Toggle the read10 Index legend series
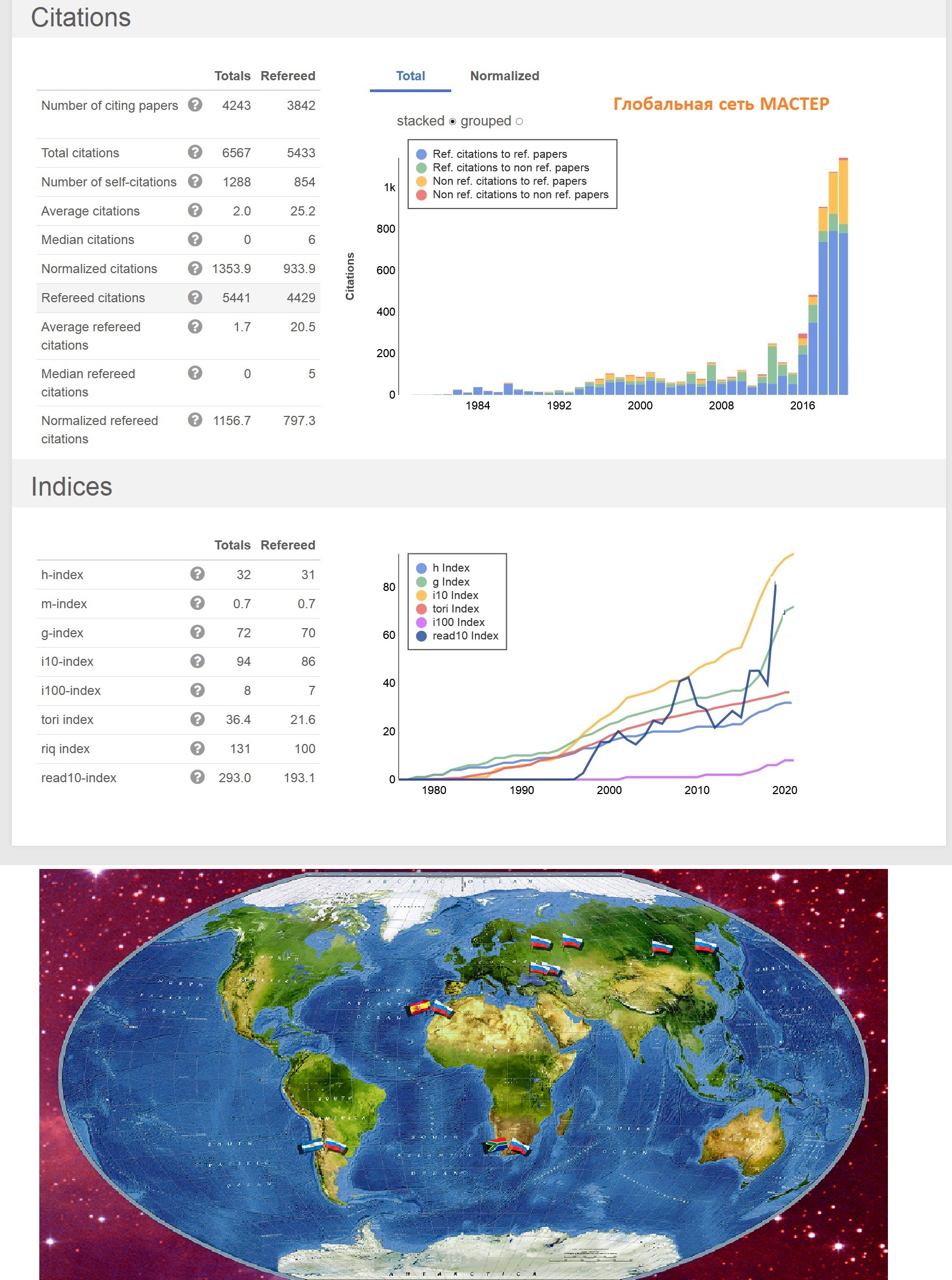 coord(465,636)
